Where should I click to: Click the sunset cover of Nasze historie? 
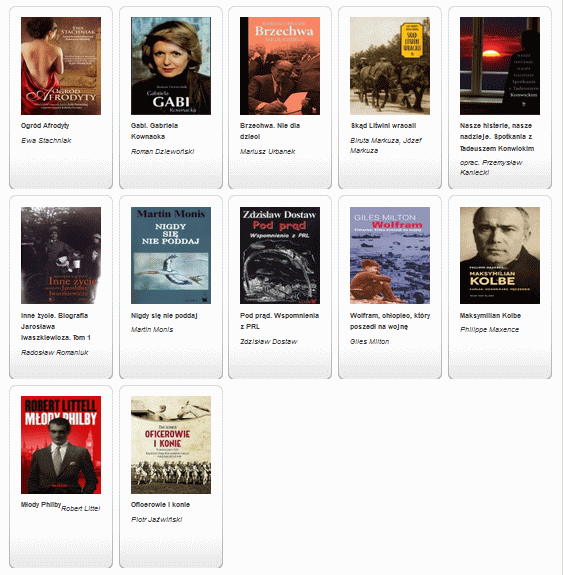point(500,66)
